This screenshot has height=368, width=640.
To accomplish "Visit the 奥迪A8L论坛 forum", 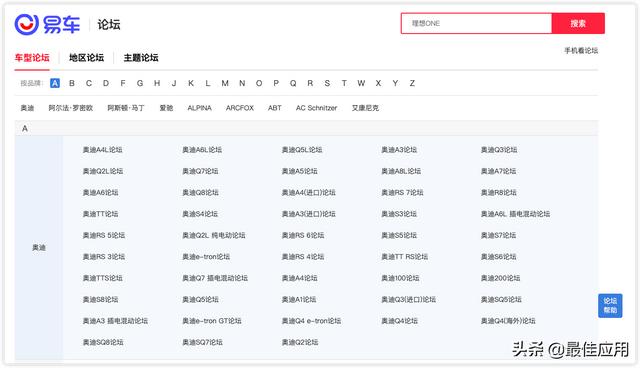I will pos(401,171).
